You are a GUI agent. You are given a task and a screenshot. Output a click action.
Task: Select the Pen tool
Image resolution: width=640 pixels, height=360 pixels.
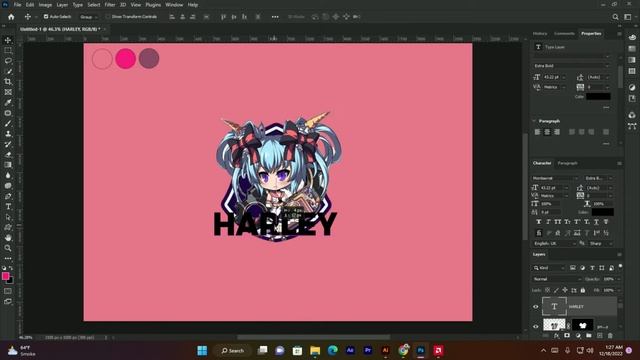pyautogui.click(x=8, y=196)
